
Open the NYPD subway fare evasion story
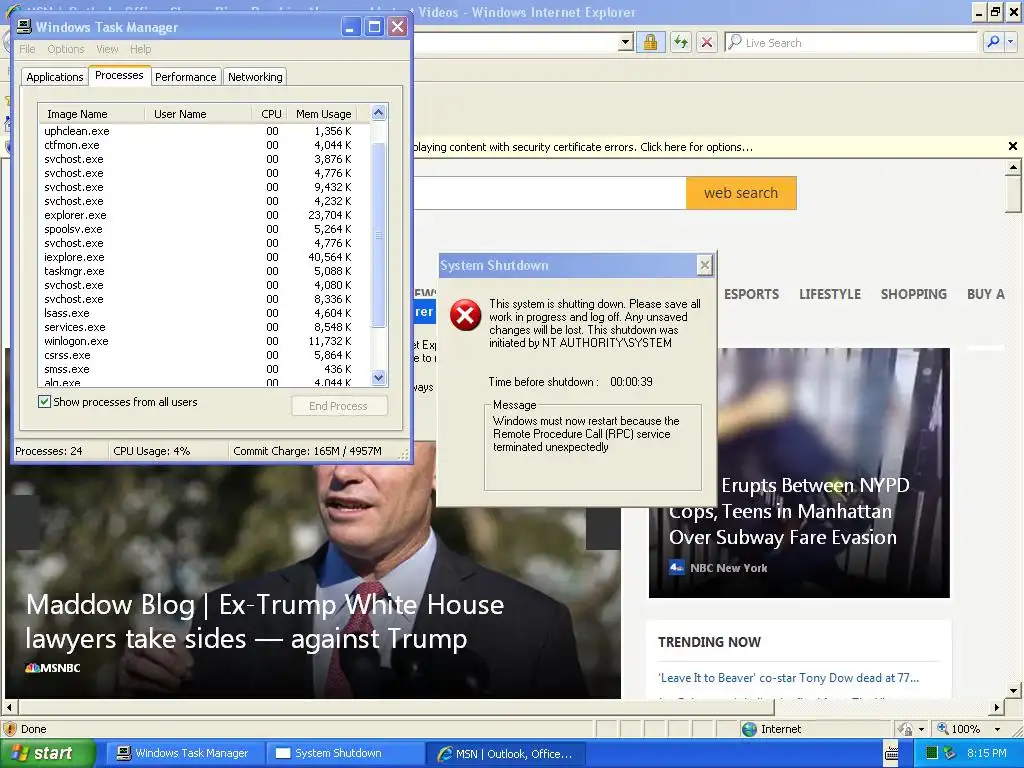point(789,511)
